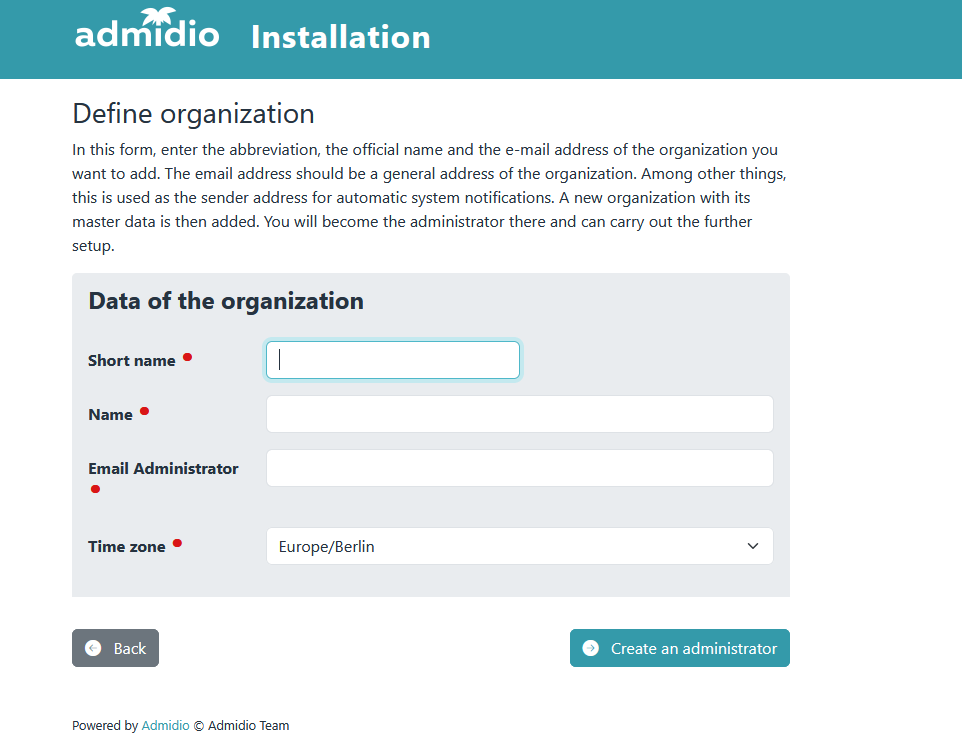962x755 pixels.
Task: Click the Name text field
Action: [519, 414]
